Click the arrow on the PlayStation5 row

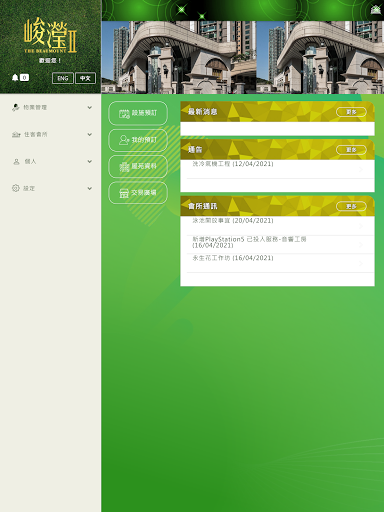click(x=361, y=245)
